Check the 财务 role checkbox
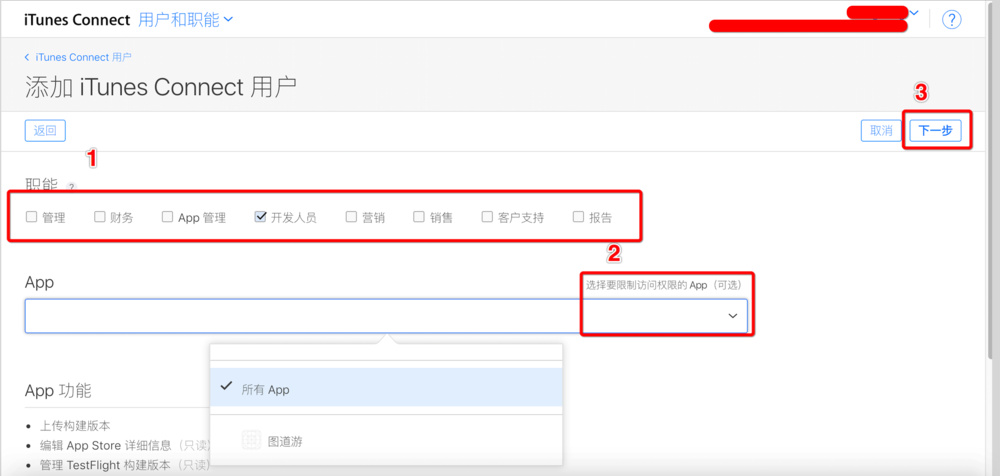This screenshot has height=476, width=1000. click(99, 217)
